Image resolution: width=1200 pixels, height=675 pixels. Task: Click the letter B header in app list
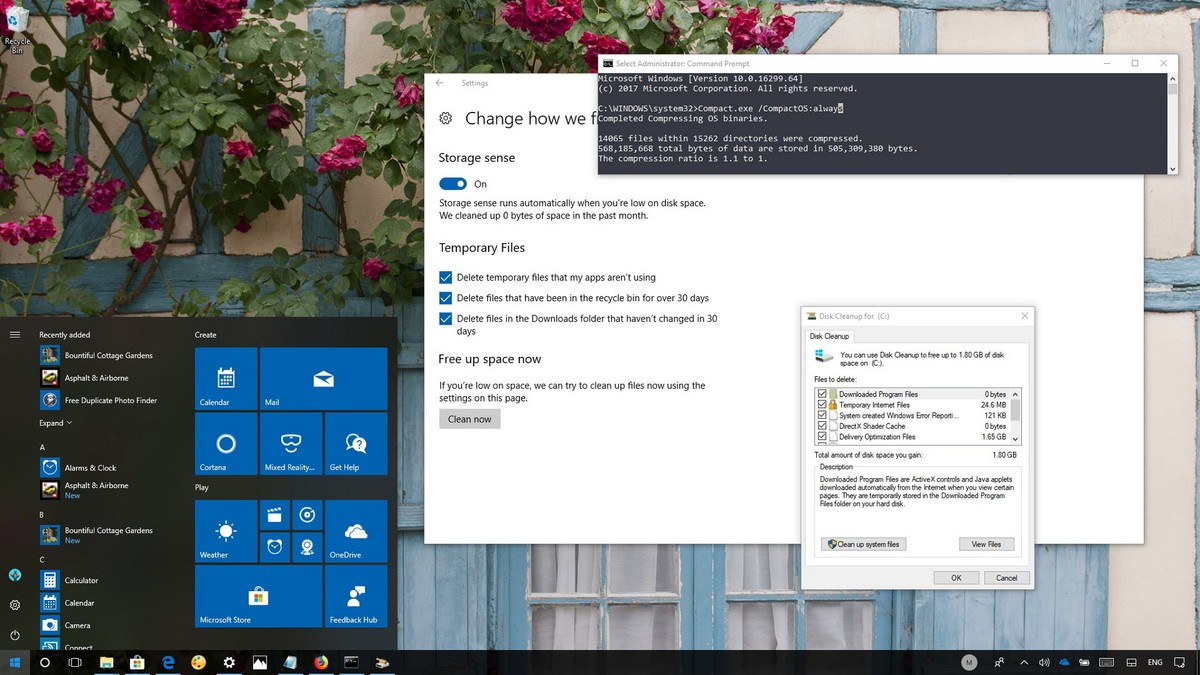tap(42, 515)
